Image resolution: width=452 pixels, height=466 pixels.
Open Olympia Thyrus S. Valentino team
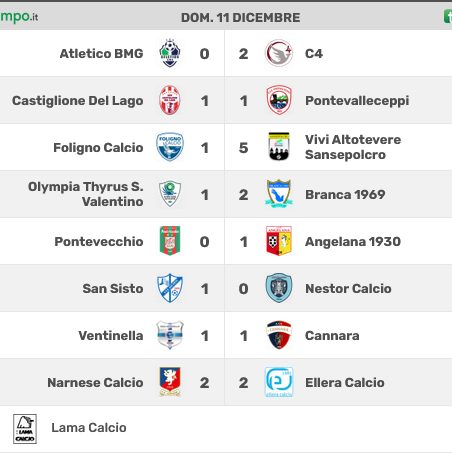coord(86,194)
